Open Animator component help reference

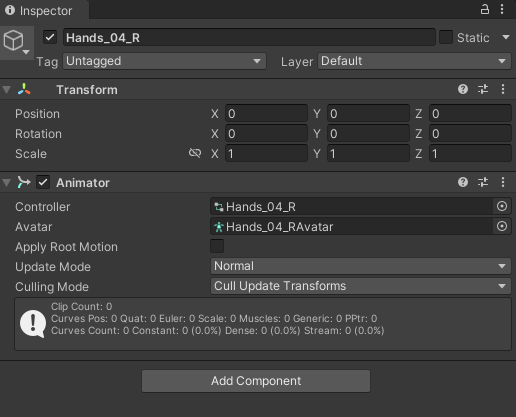[463, 182]
